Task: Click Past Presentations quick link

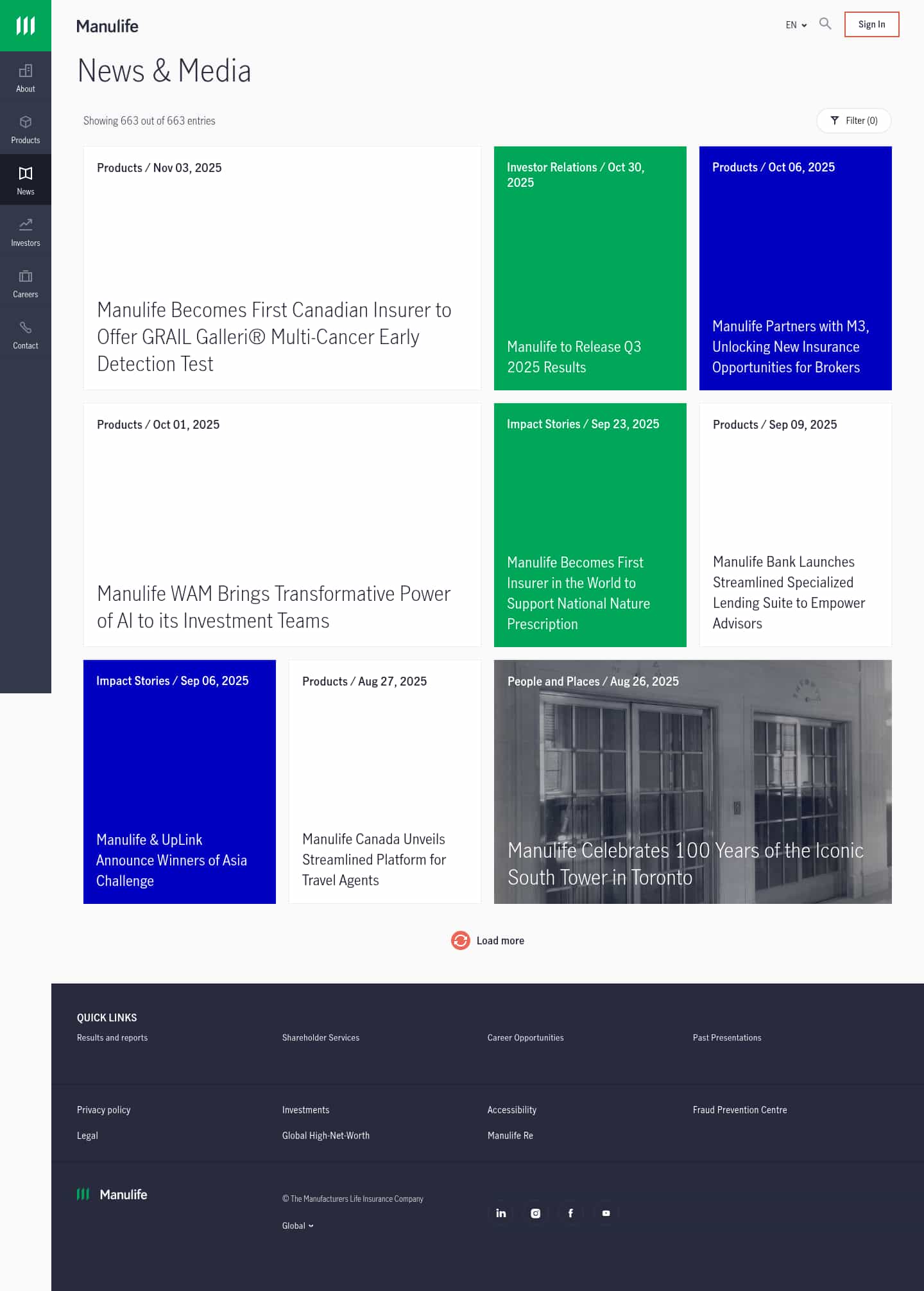Action: 727,1037
